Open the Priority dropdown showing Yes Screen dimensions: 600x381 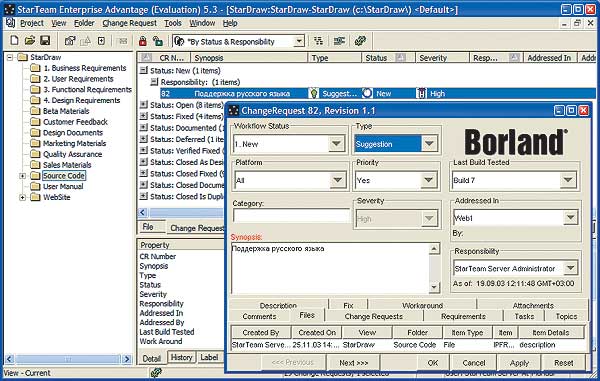[429, 180]
